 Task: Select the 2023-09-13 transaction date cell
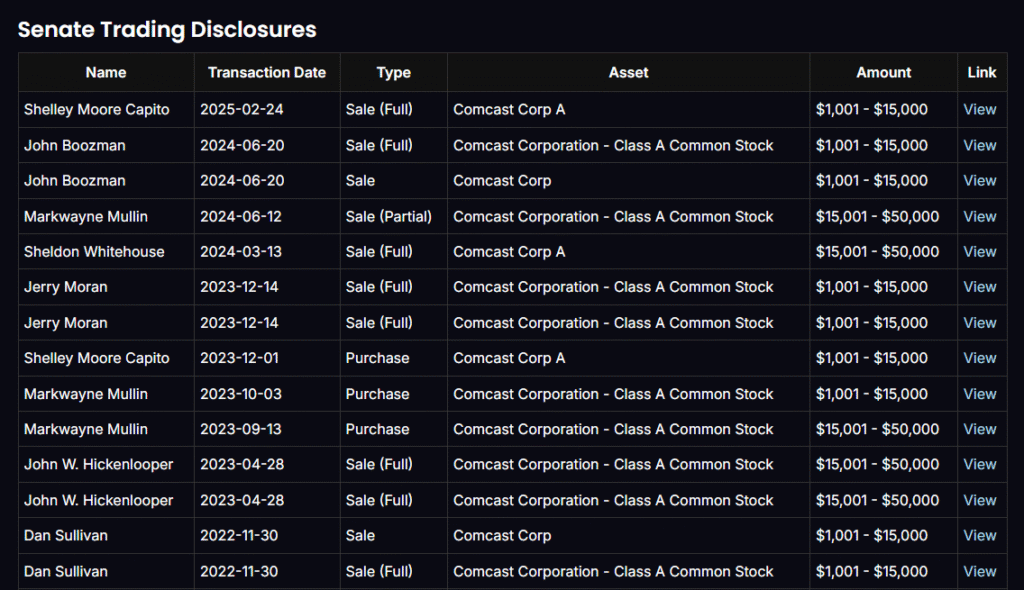242,429
